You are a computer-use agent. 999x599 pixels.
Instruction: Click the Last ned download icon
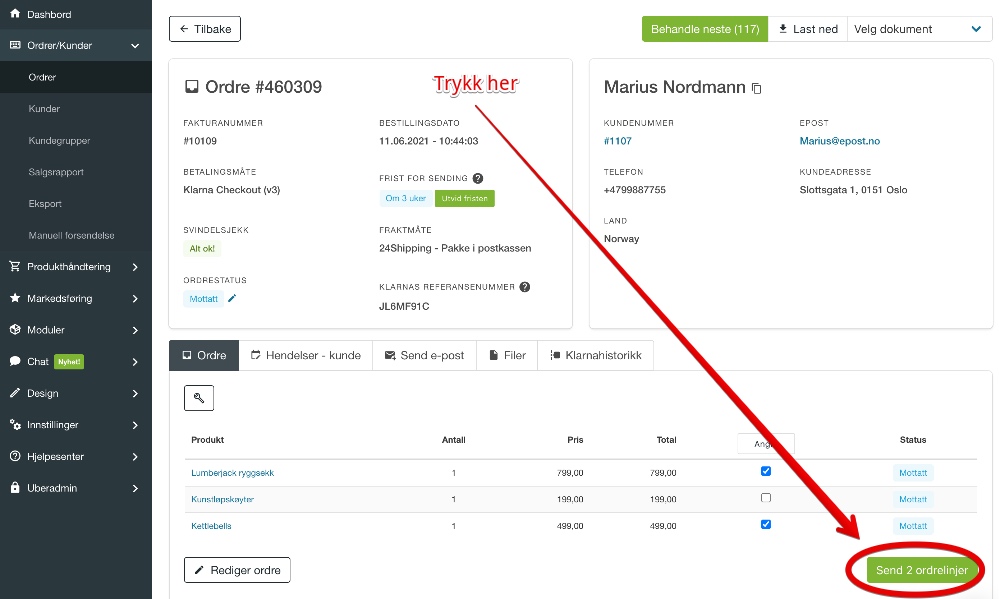coord(783,29)
